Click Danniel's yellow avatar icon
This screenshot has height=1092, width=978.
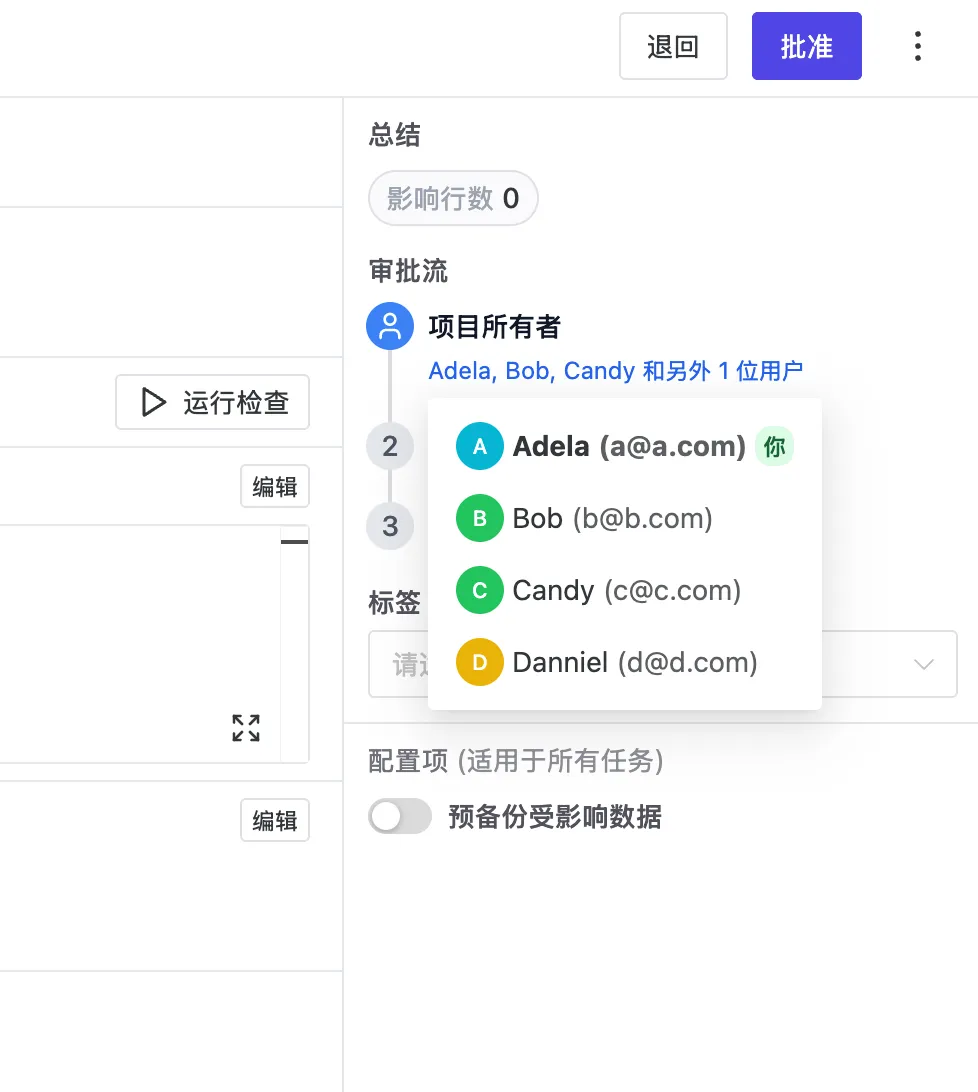coord(479,662)
